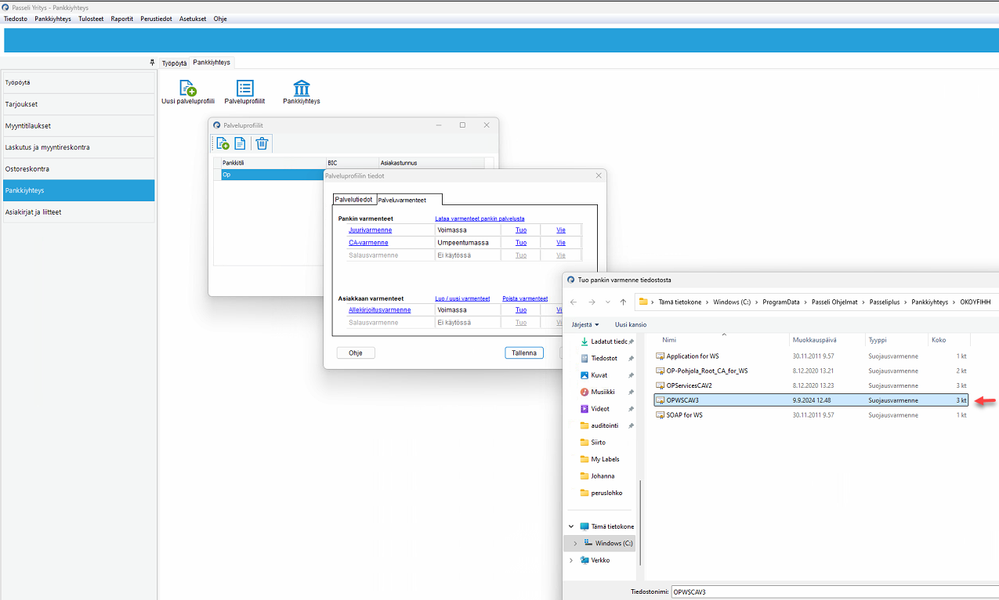Toggle the pin icon beside the Työpöytä tab

click(x=152, y=62)
